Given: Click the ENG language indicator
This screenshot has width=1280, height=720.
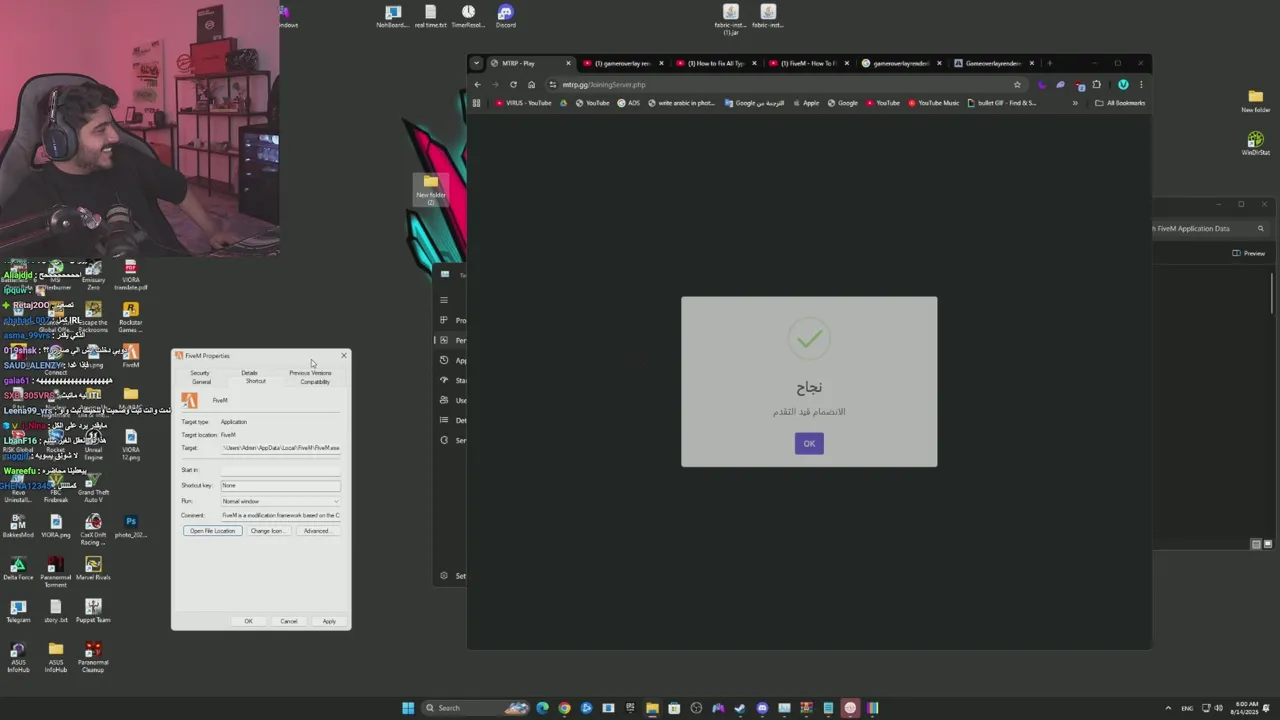Looking at the screenshot, I should (1187, 708).
